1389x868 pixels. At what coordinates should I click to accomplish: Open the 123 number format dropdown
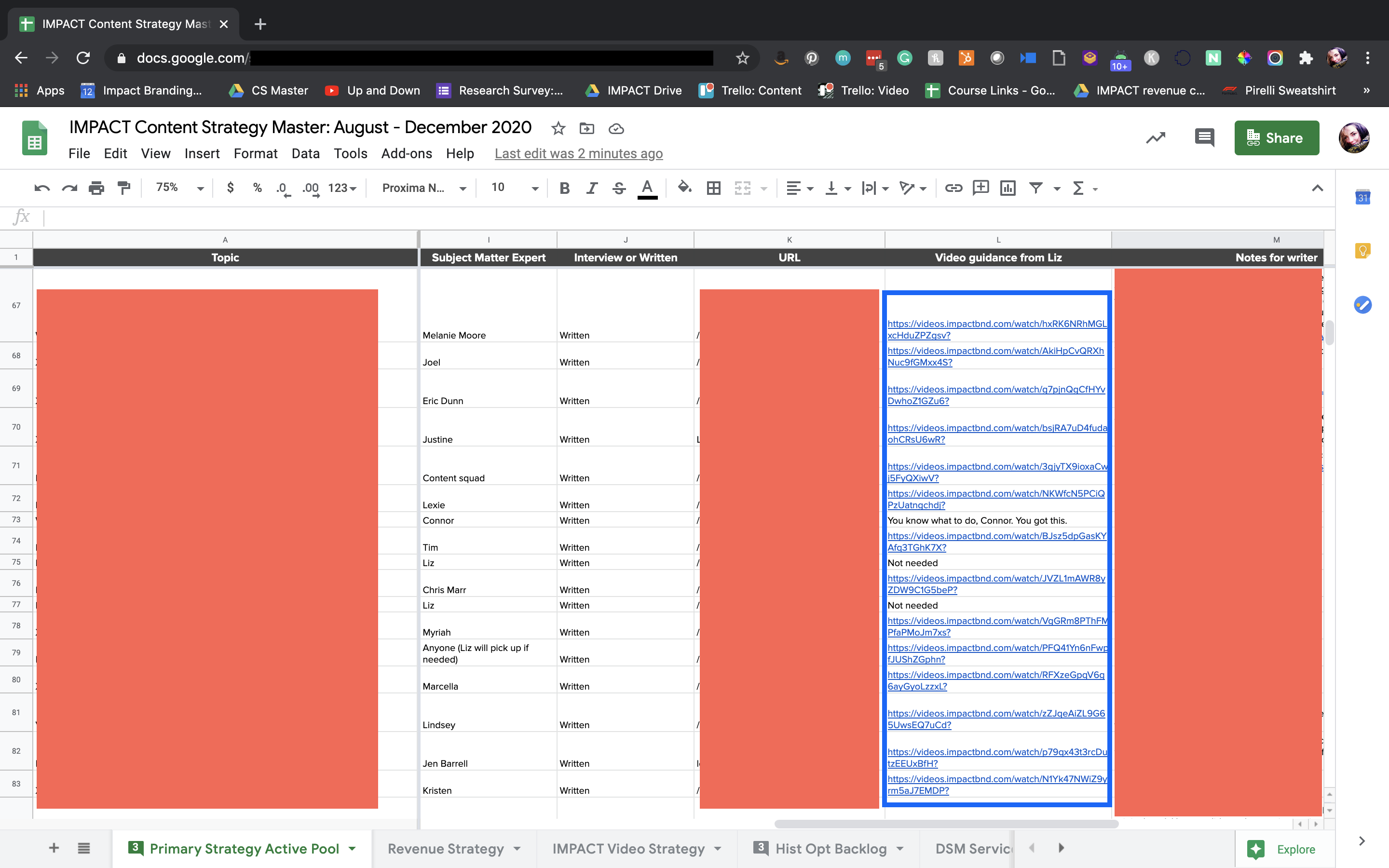[342, 188]
